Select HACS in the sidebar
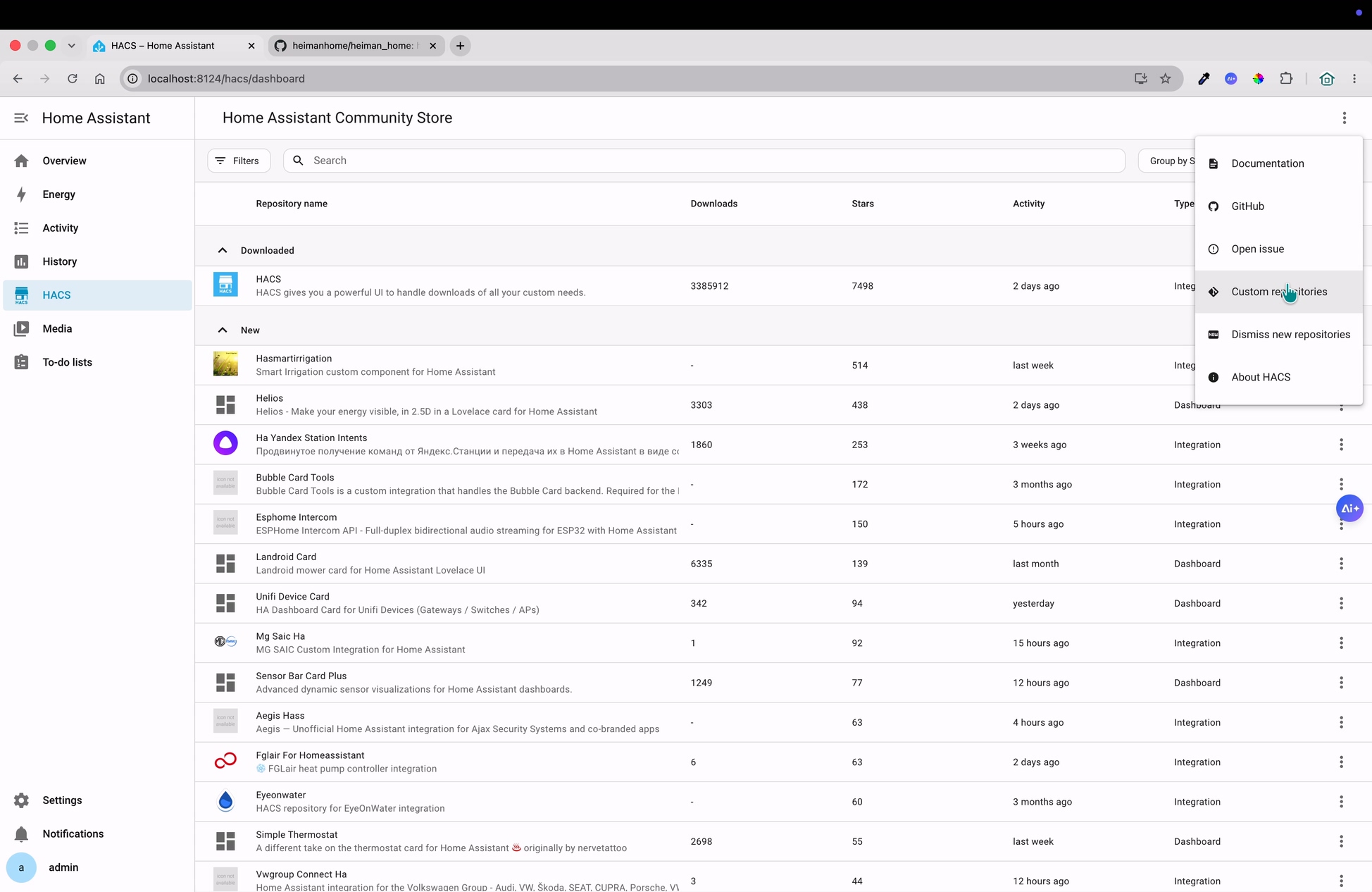This screenshot has height=892, width=1372. tap(98, 295)
